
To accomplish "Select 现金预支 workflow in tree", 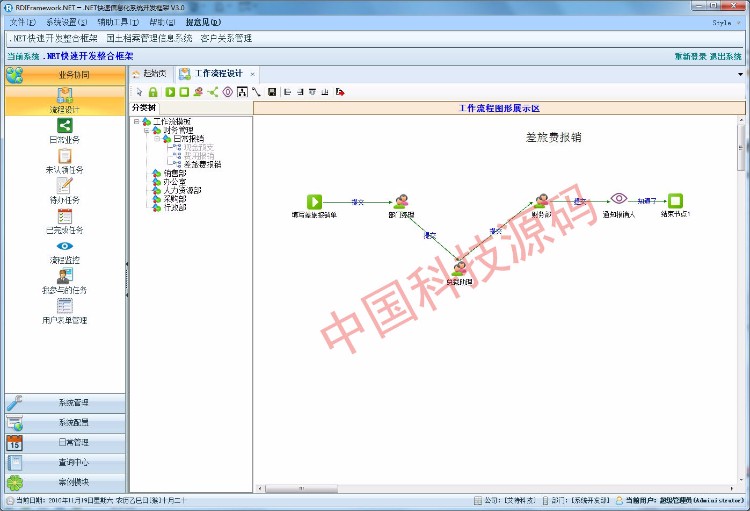I will coord(199,147).
